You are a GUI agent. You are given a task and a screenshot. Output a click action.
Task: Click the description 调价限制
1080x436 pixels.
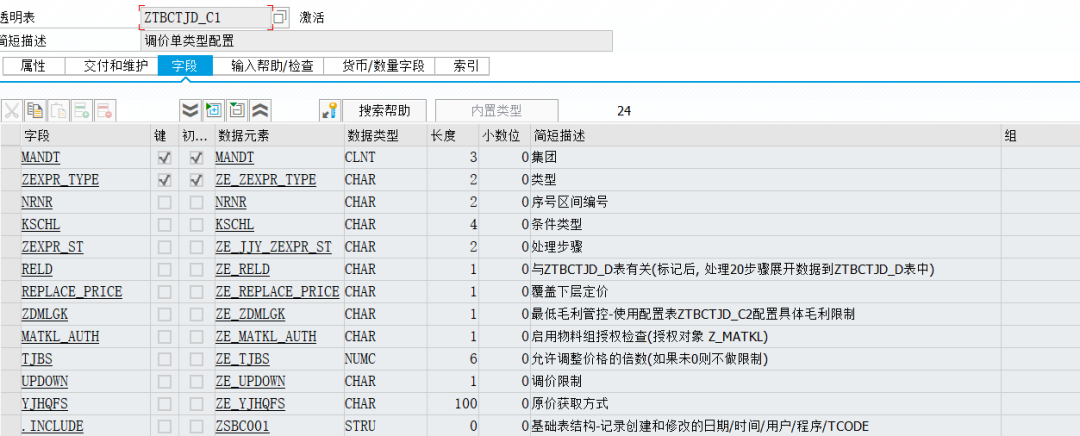pos(557,382)
